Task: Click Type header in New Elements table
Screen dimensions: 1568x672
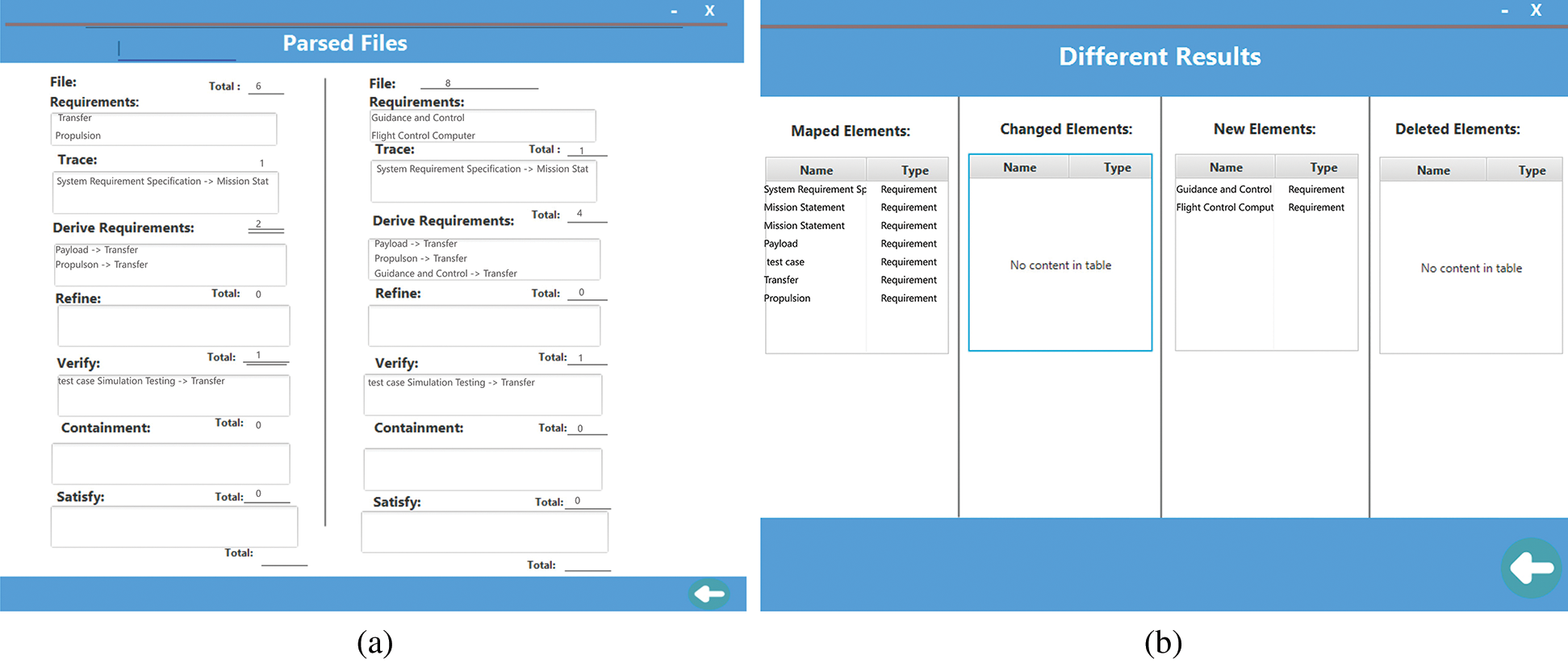Action: click(1323, 168)
